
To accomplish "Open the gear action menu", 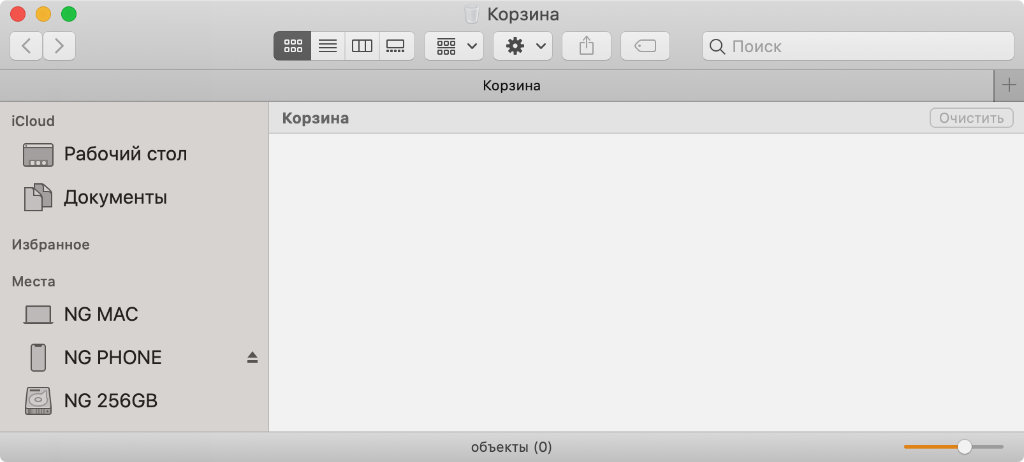I will 523,46.
